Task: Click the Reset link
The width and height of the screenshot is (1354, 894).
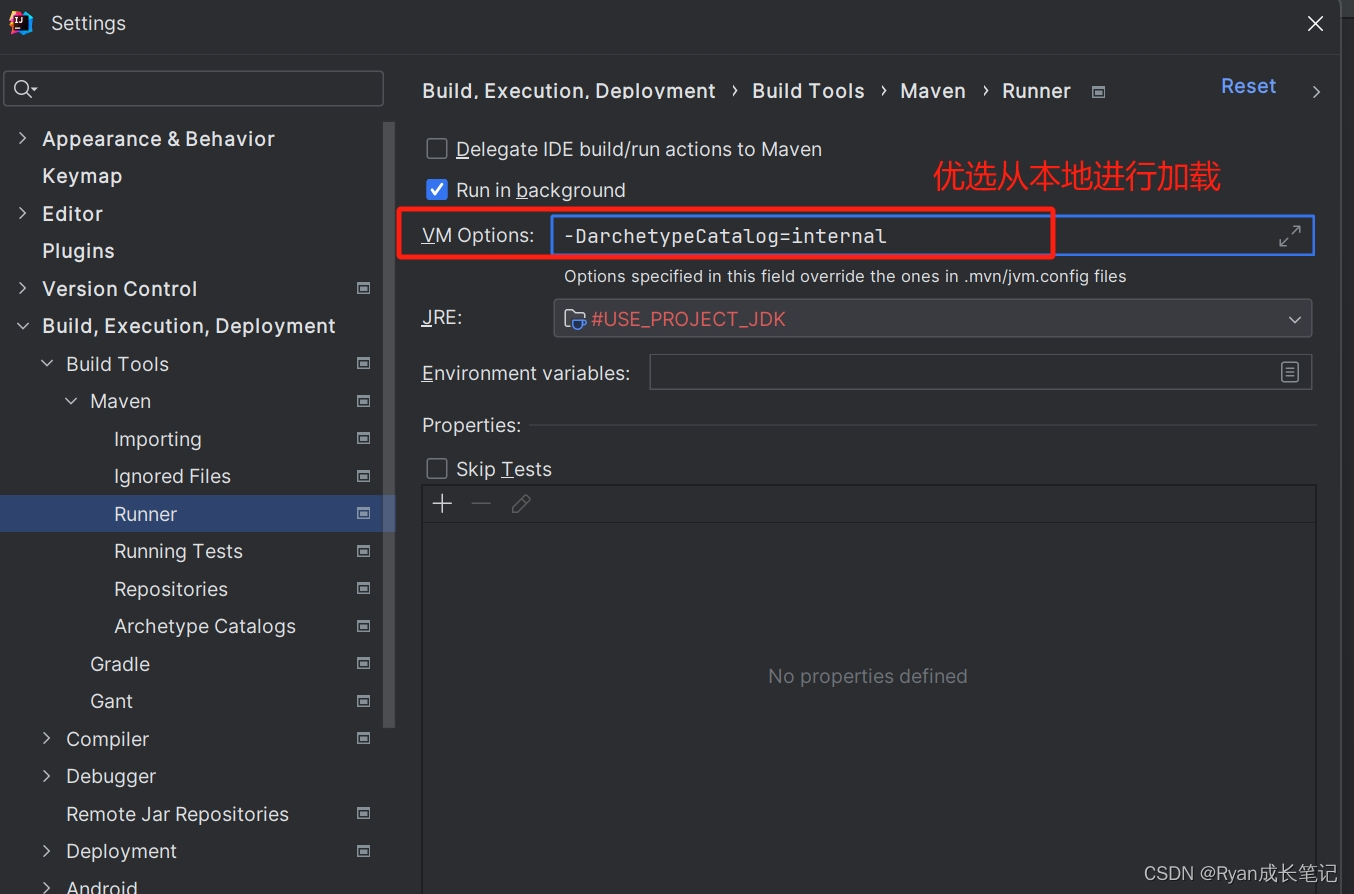Action: coord(1248,86)
